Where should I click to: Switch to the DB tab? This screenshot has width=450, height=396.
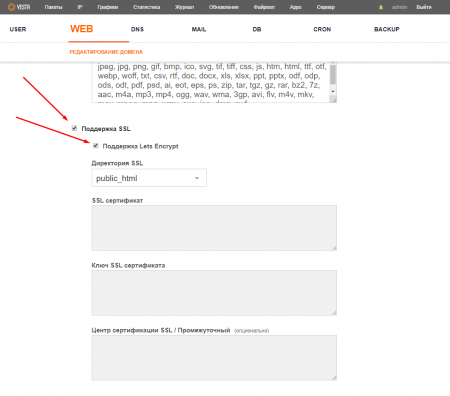[257, 29]
